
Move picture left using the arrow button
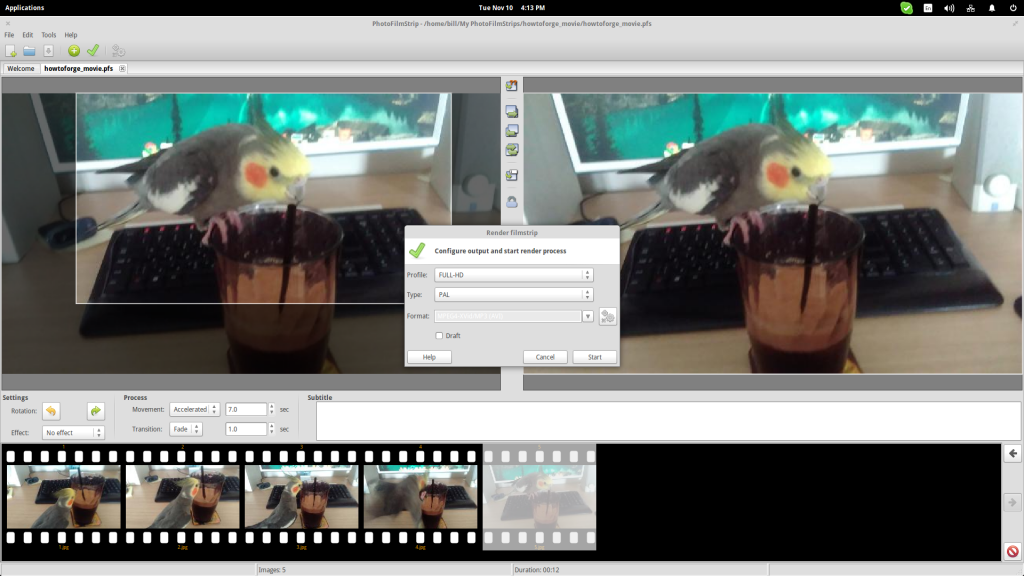[1012, 454]
